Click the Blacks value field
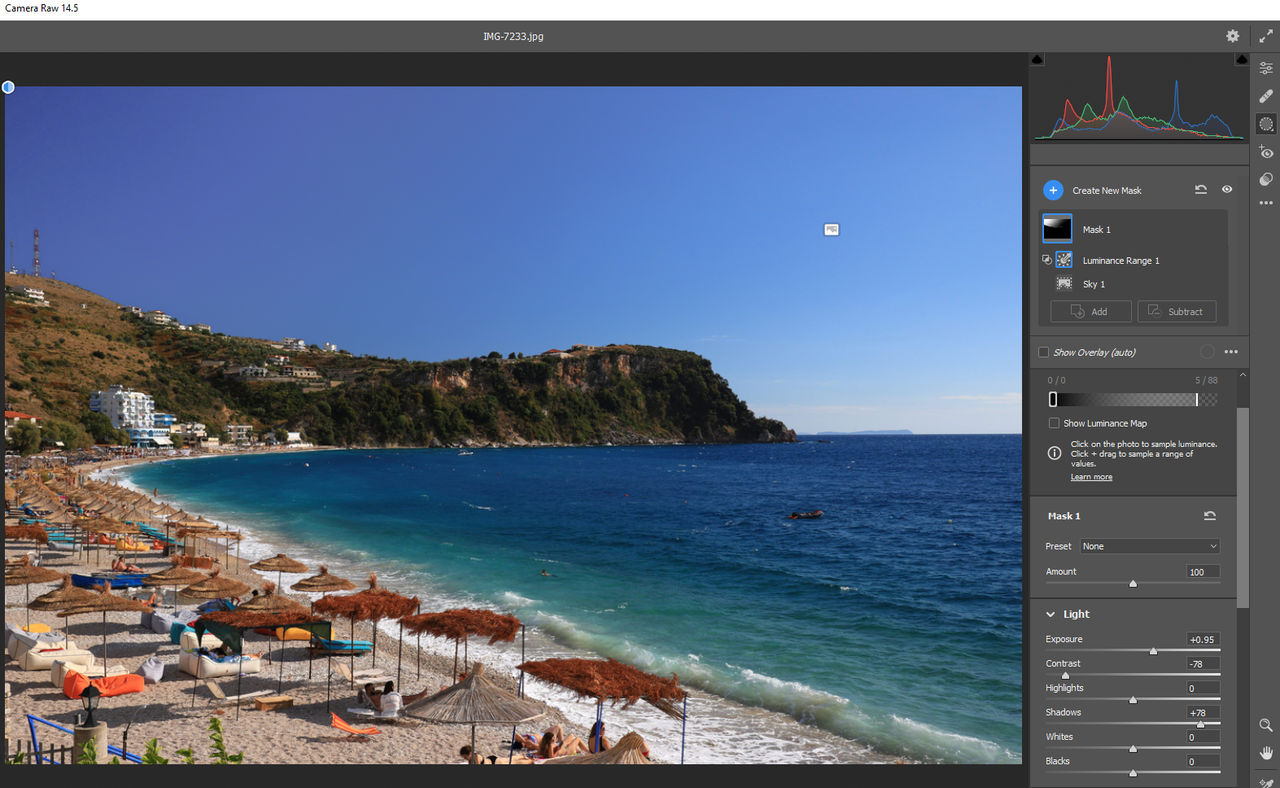Image resolution: width=1280 pixels, height=788 pixels. click(1203, 761)
